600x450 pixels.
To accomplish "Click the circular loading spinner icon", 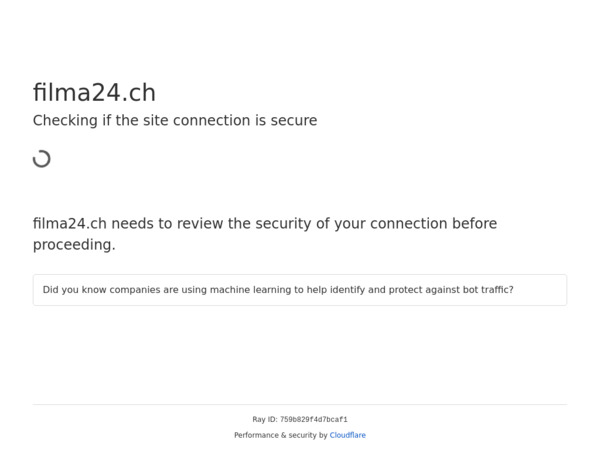I will pos(42,159).
